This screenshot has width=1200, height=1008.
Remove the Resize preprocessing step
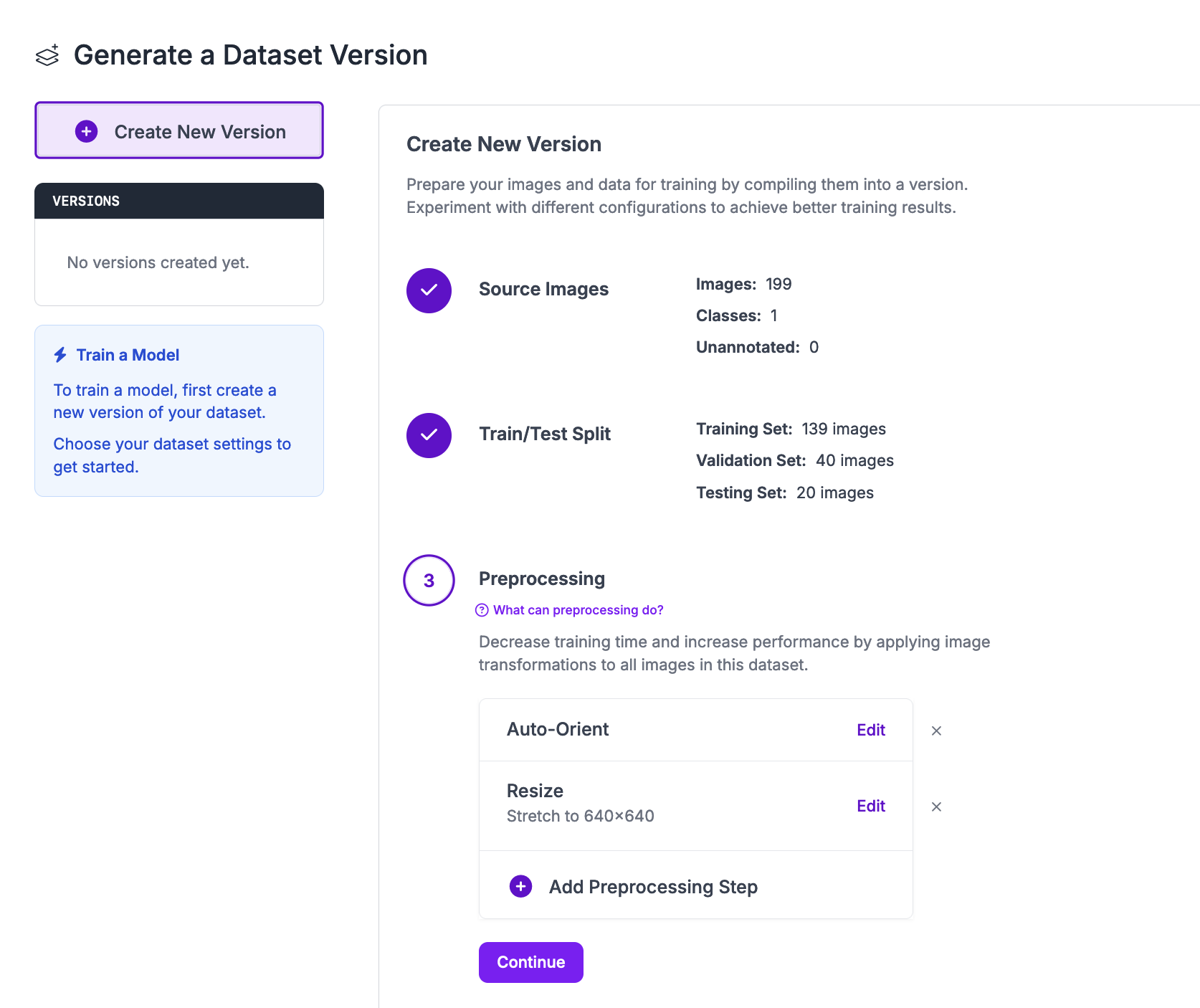coord(936,807)
